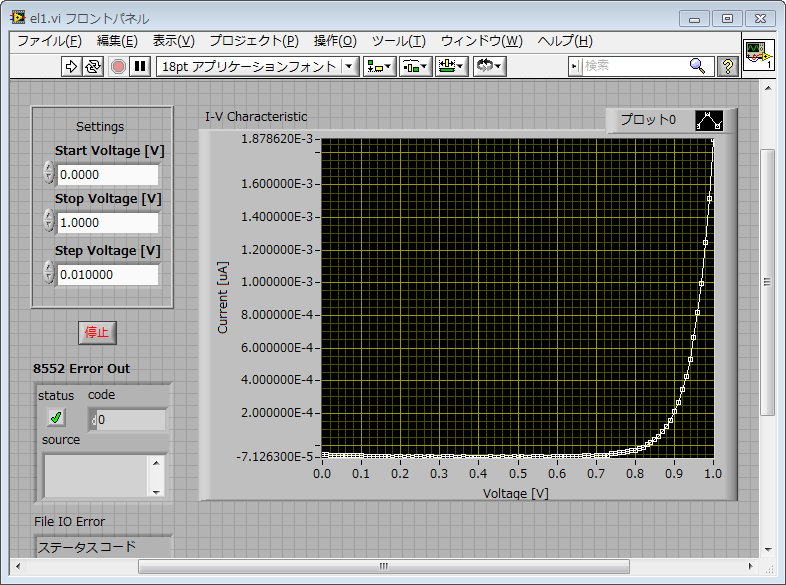Open the ファイル(F) menu
Viewport: 786px width, 585px height.
click(49, 41)
